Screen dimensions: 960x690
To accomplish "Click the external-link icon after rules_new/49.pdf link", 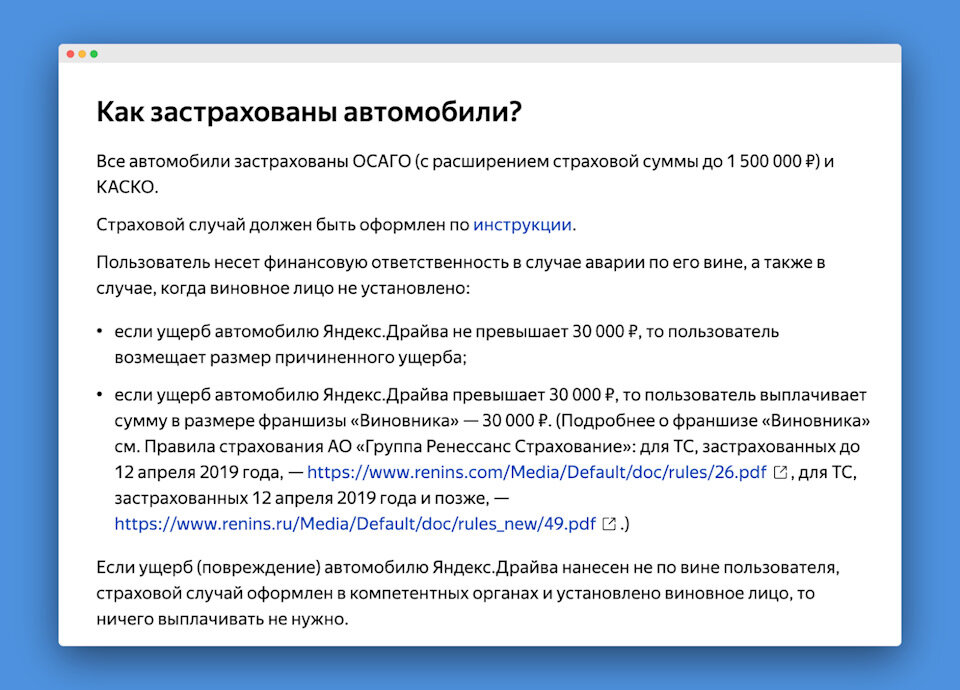I will 609,523.
